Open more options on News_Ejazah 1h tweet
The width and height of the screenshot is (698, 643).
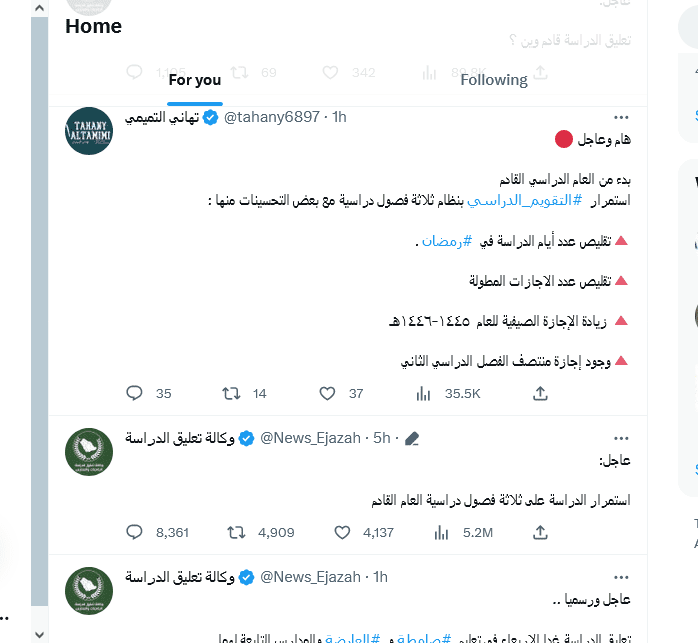(x=621, y=578)
